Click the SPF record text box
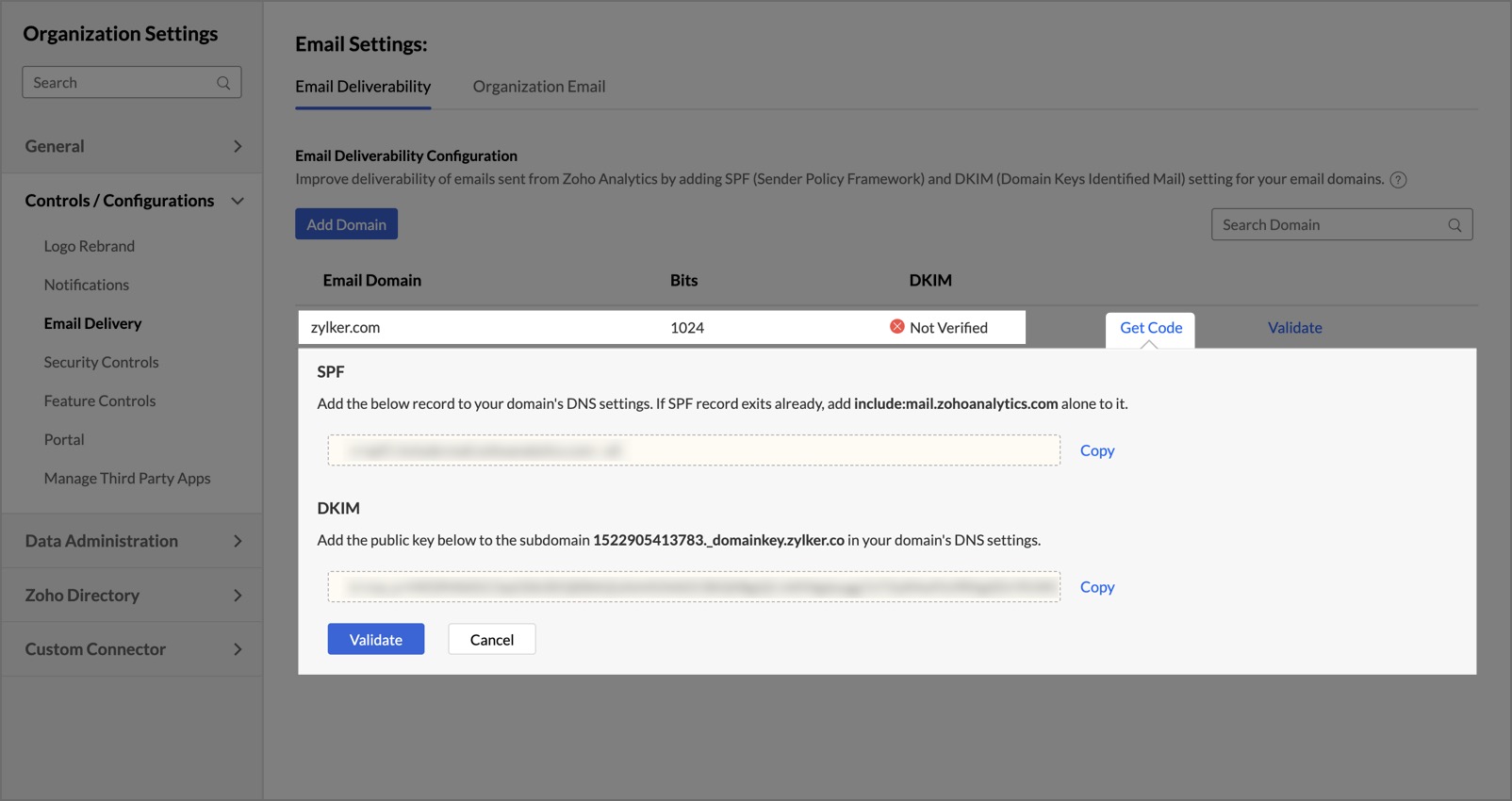The image size is (1512, 801). (x=694, y=450)
